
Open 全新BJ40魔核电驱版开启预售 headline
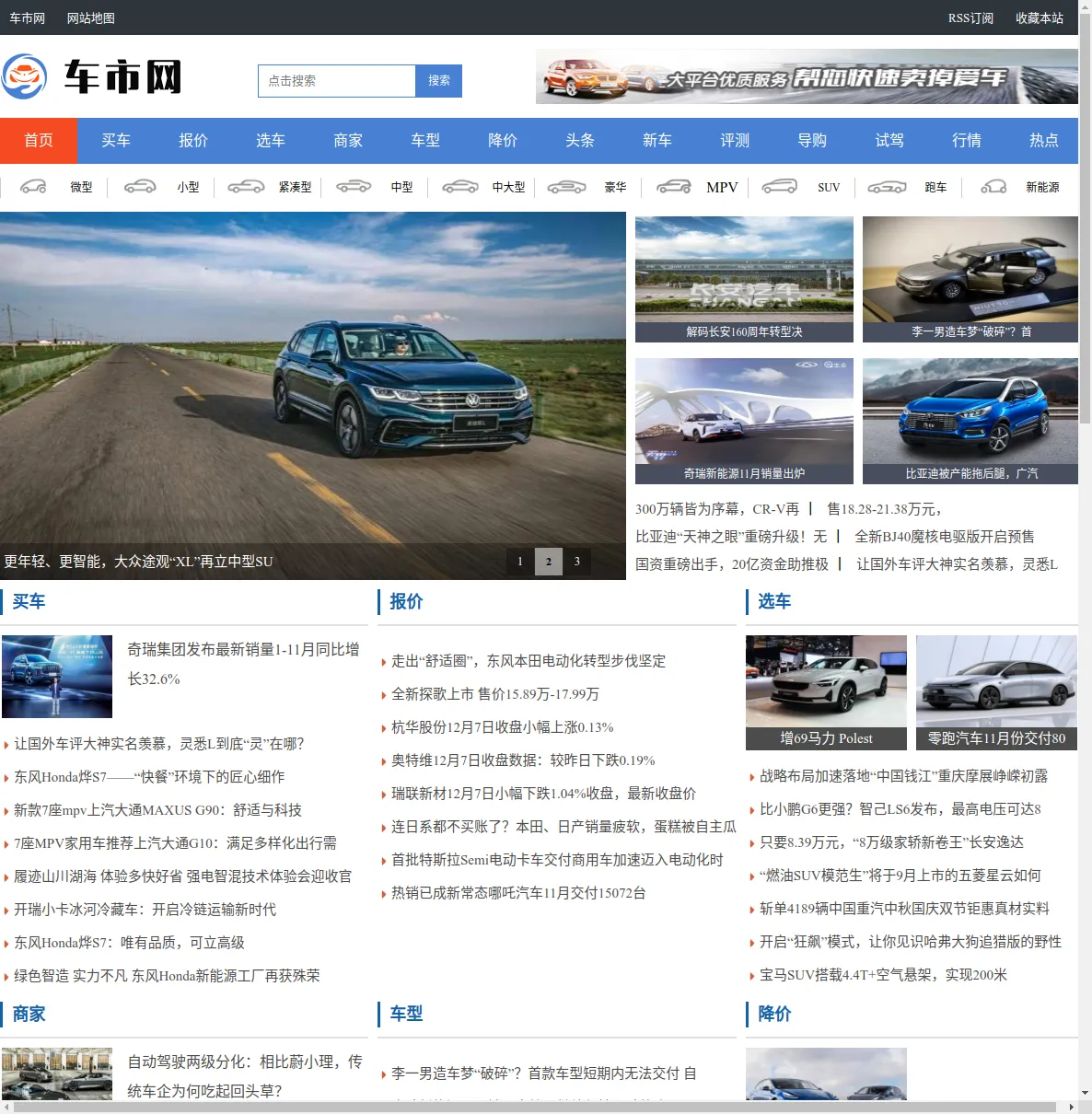pyautogui.click(x=945, y=537)
